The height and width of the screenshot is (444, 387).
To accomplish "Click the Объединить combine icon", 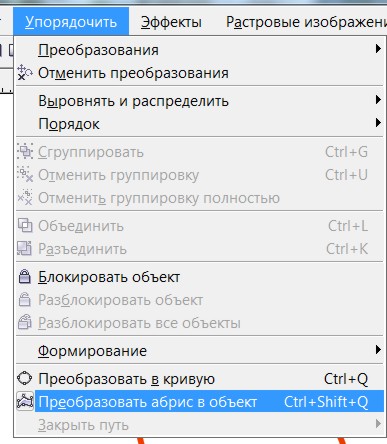I will [x=25, y=226].
